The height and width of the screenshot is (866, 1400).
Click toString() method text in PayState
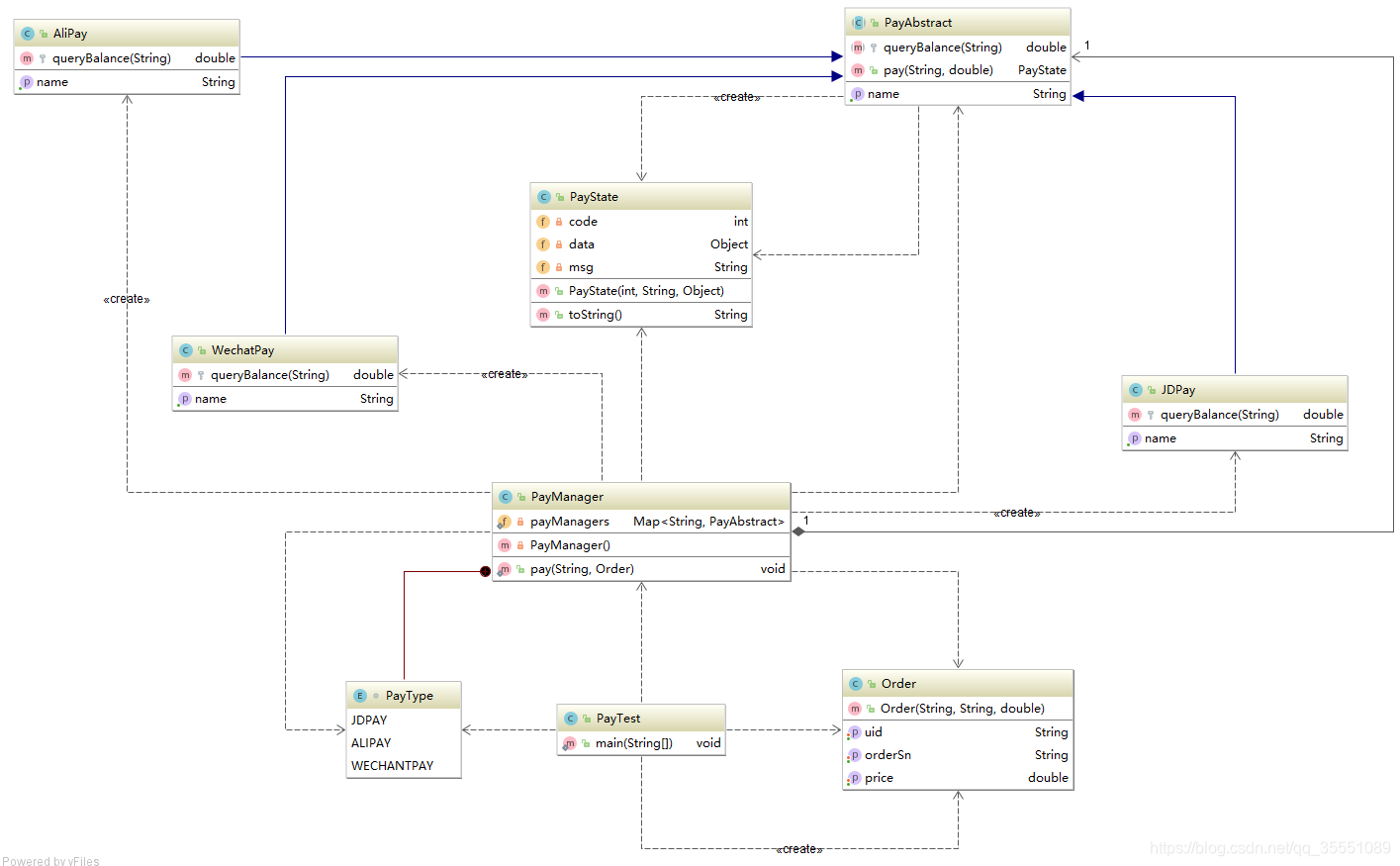596,315
